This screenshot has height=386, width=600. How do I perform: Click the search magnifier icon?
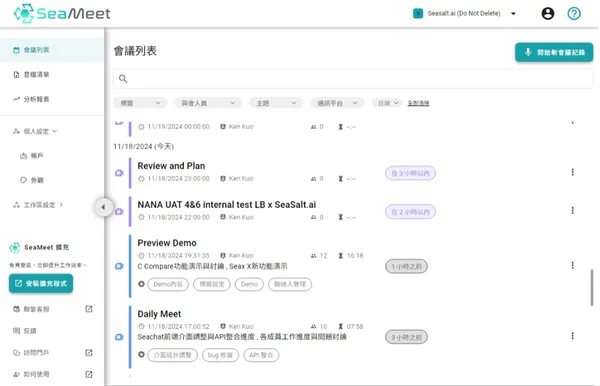[x=123, y=79]
